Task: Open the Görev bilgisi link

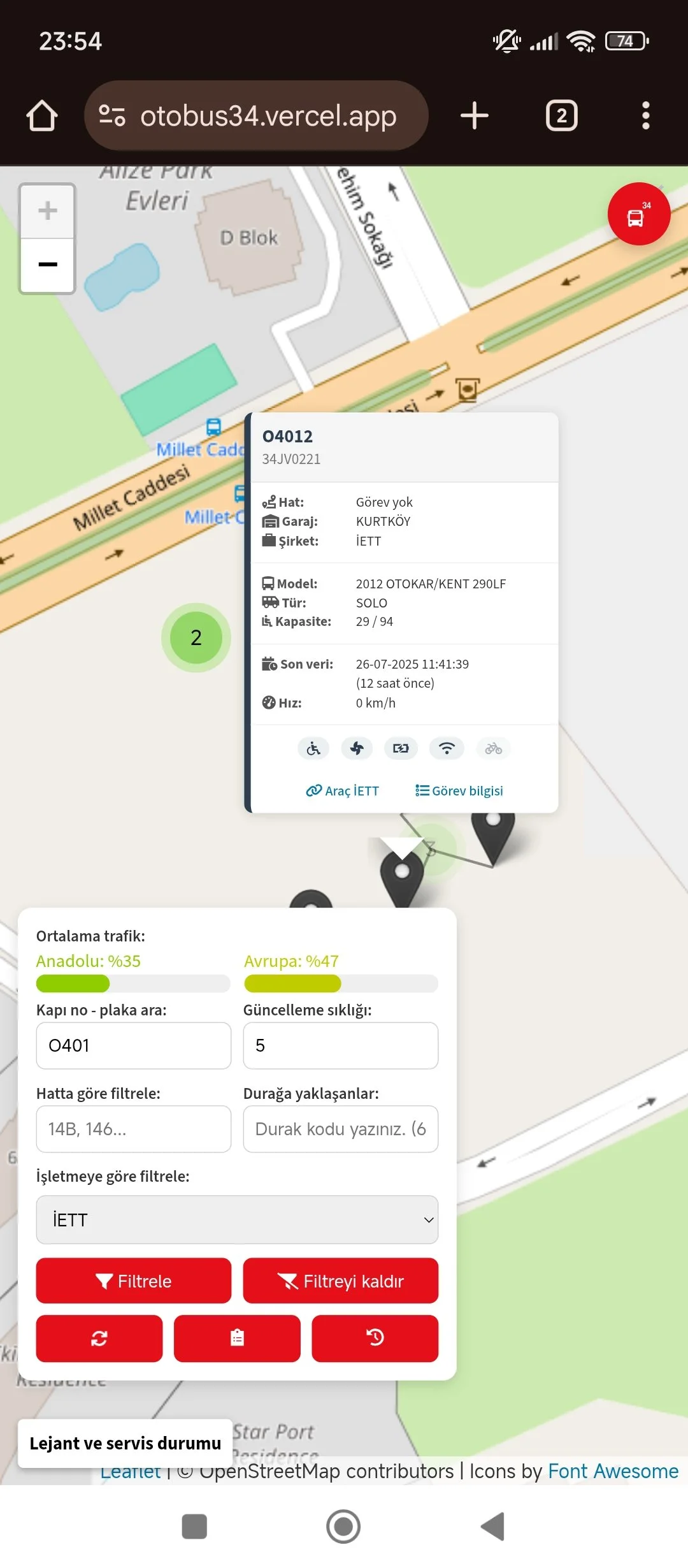Action: pos(459,791)
